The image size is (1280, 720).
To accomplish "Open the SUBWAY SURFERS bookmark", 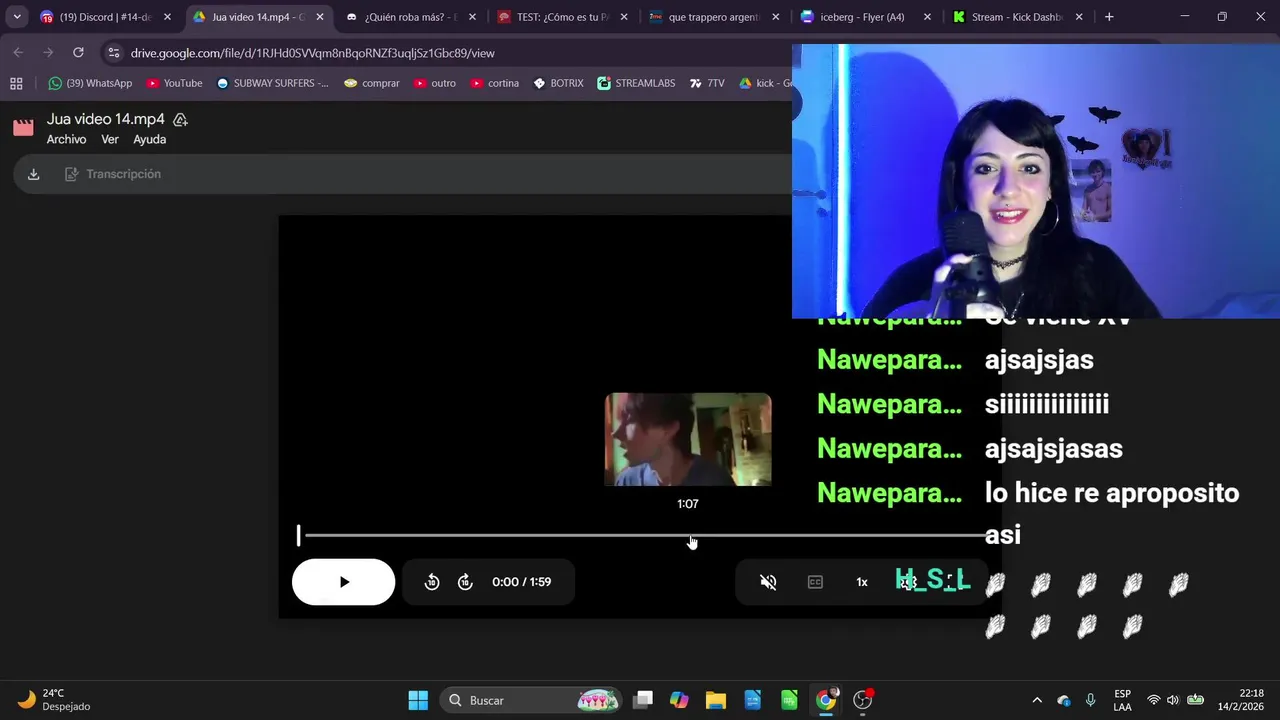I will 272,83.
